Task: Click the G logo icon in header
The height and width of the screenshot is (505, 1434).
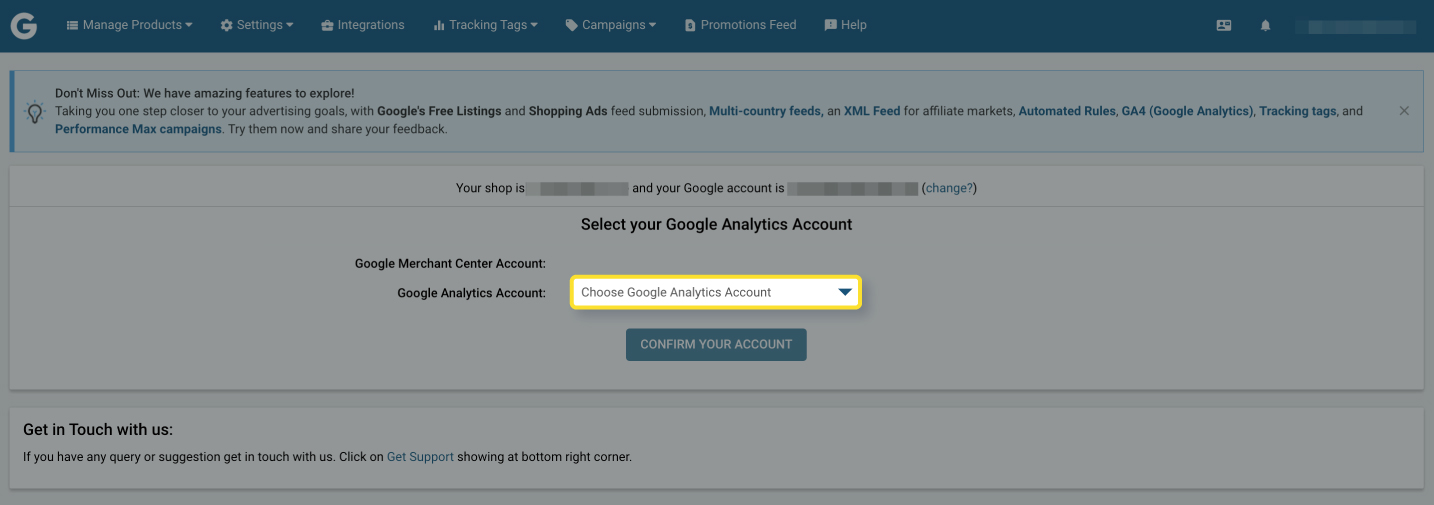Action: point(24,26)
